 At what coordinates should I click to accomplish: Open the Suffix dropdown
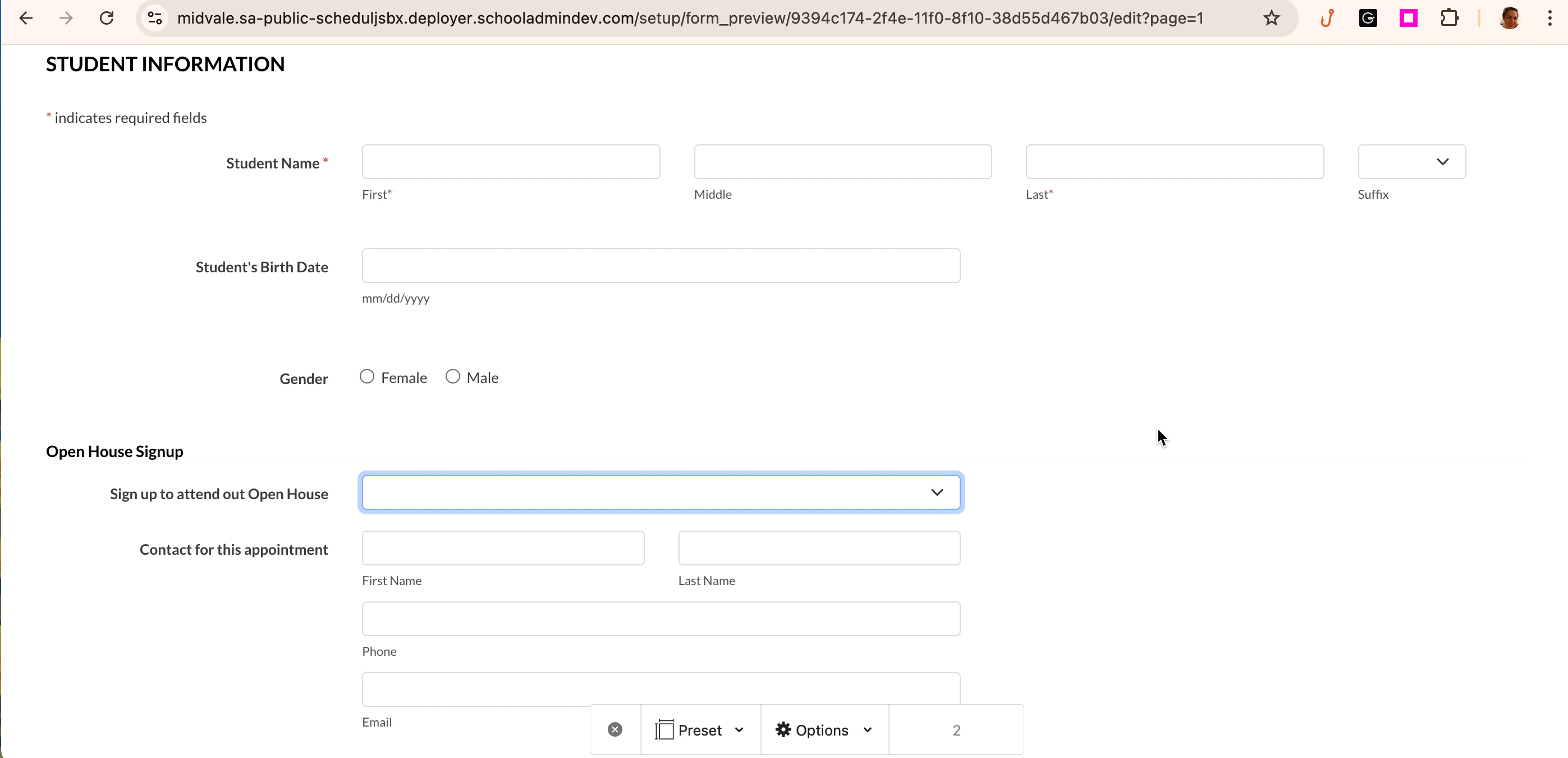click(x=1411, y=162)
